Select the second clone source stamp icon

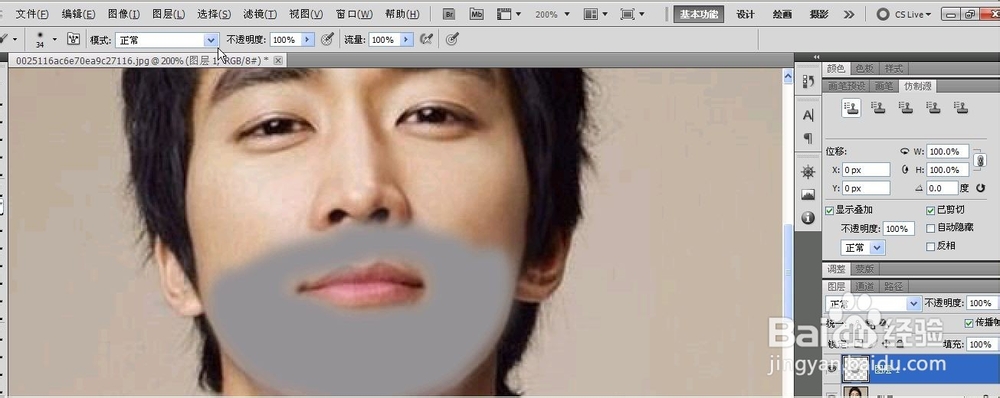(x=878, y=107)
